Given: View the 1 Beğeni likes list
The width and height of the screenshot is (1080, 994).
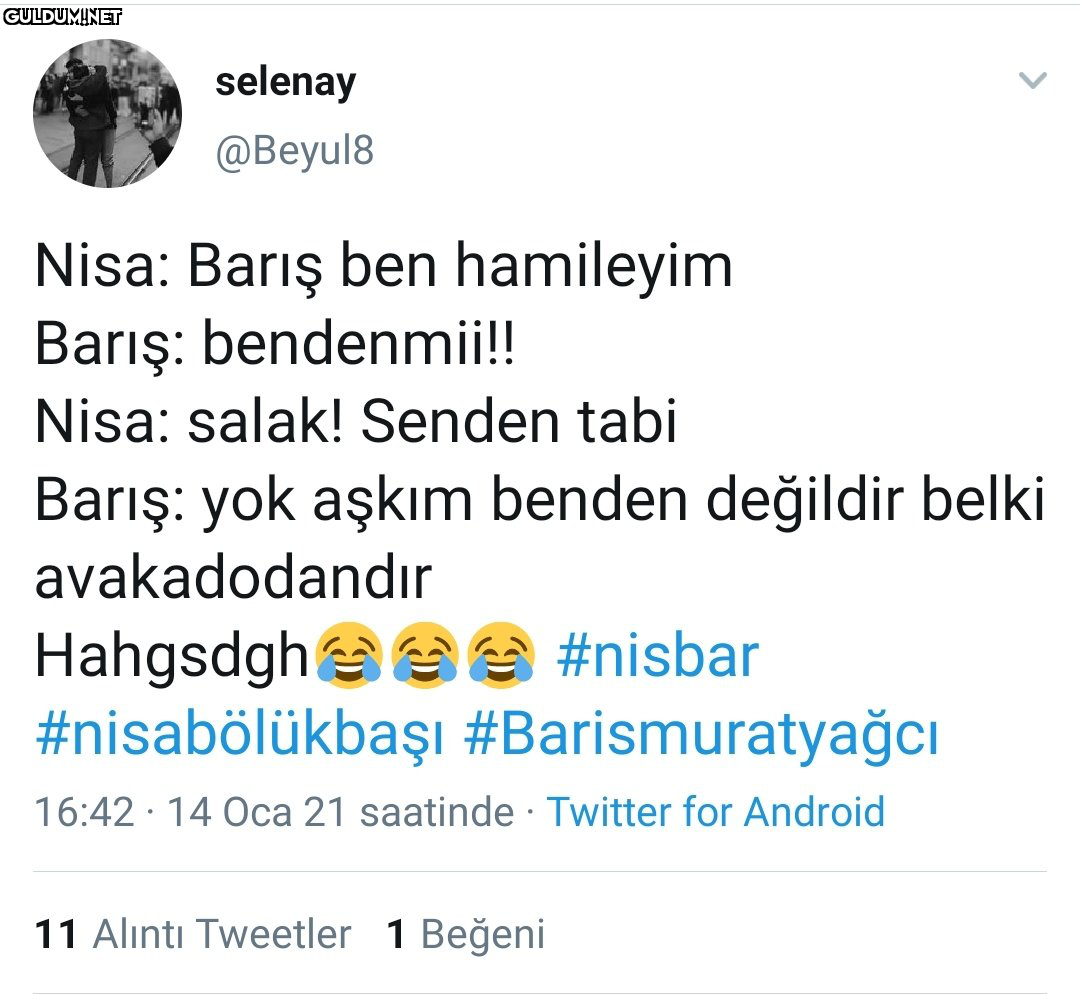Looking at the screenshot, I should (x=466, y=934).
